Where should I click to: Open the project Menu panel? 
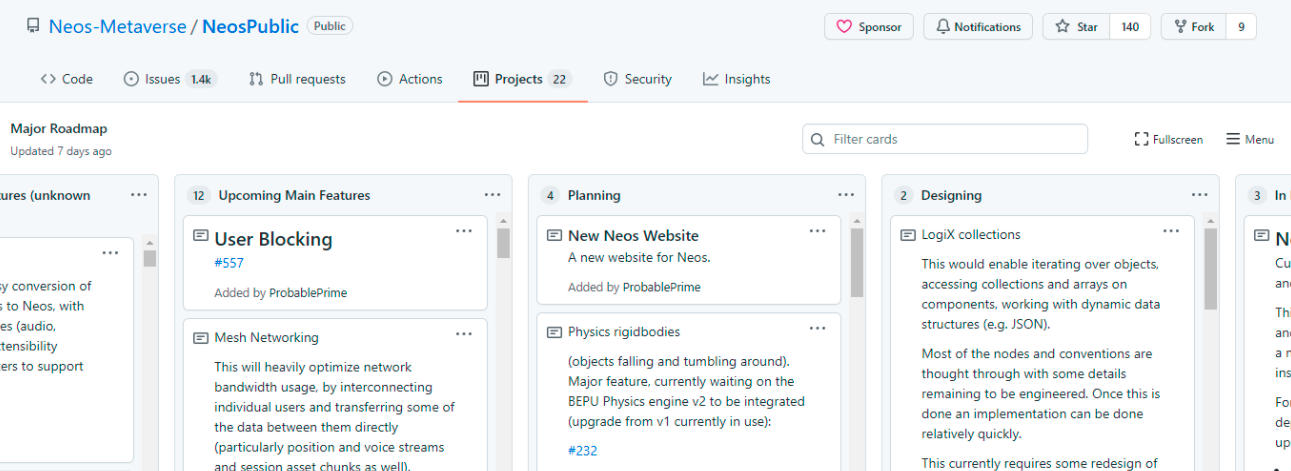point(1250,139)
